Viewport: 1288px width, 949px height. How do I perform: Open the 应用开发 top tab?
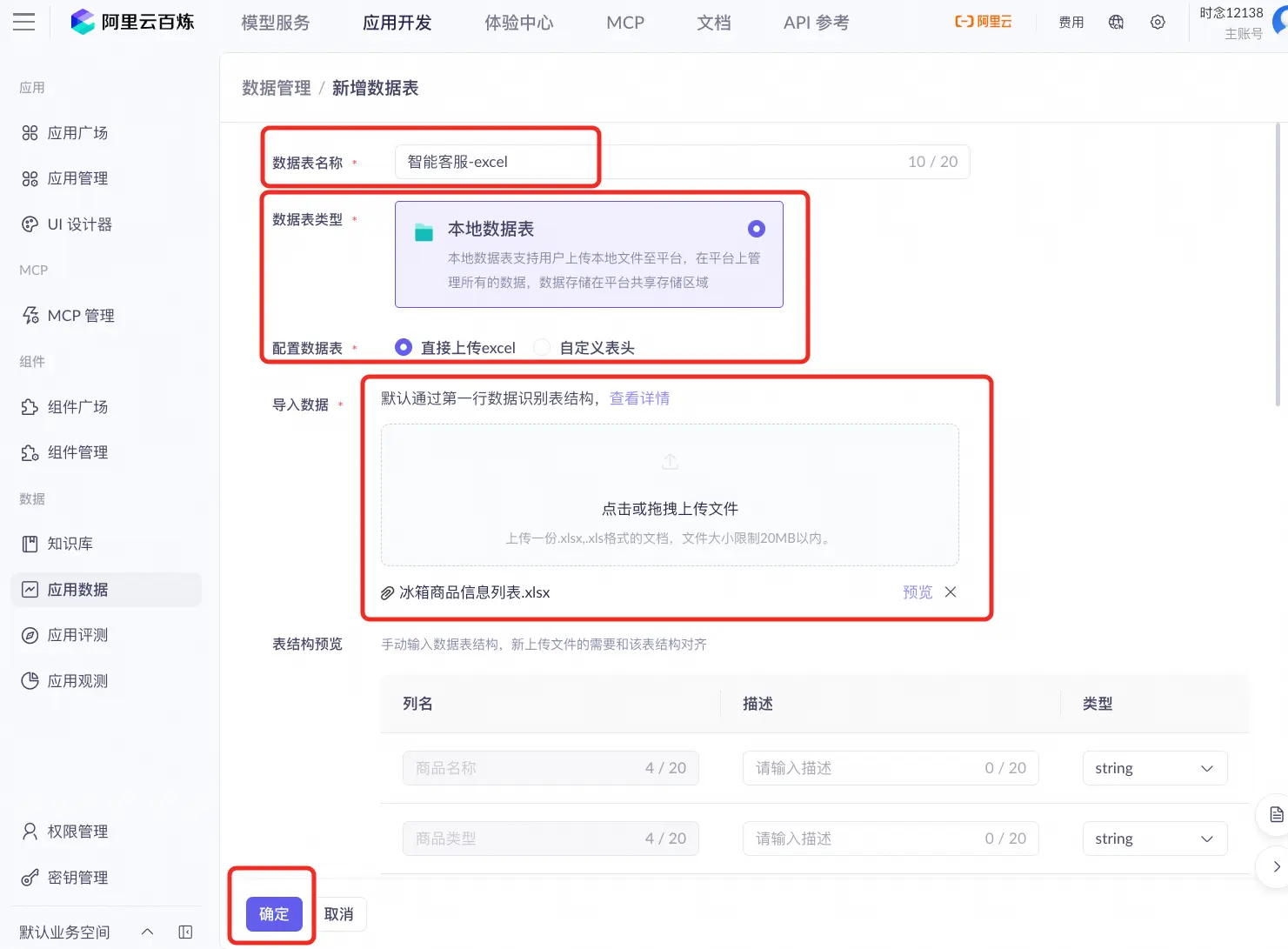(x=397, y=23)
